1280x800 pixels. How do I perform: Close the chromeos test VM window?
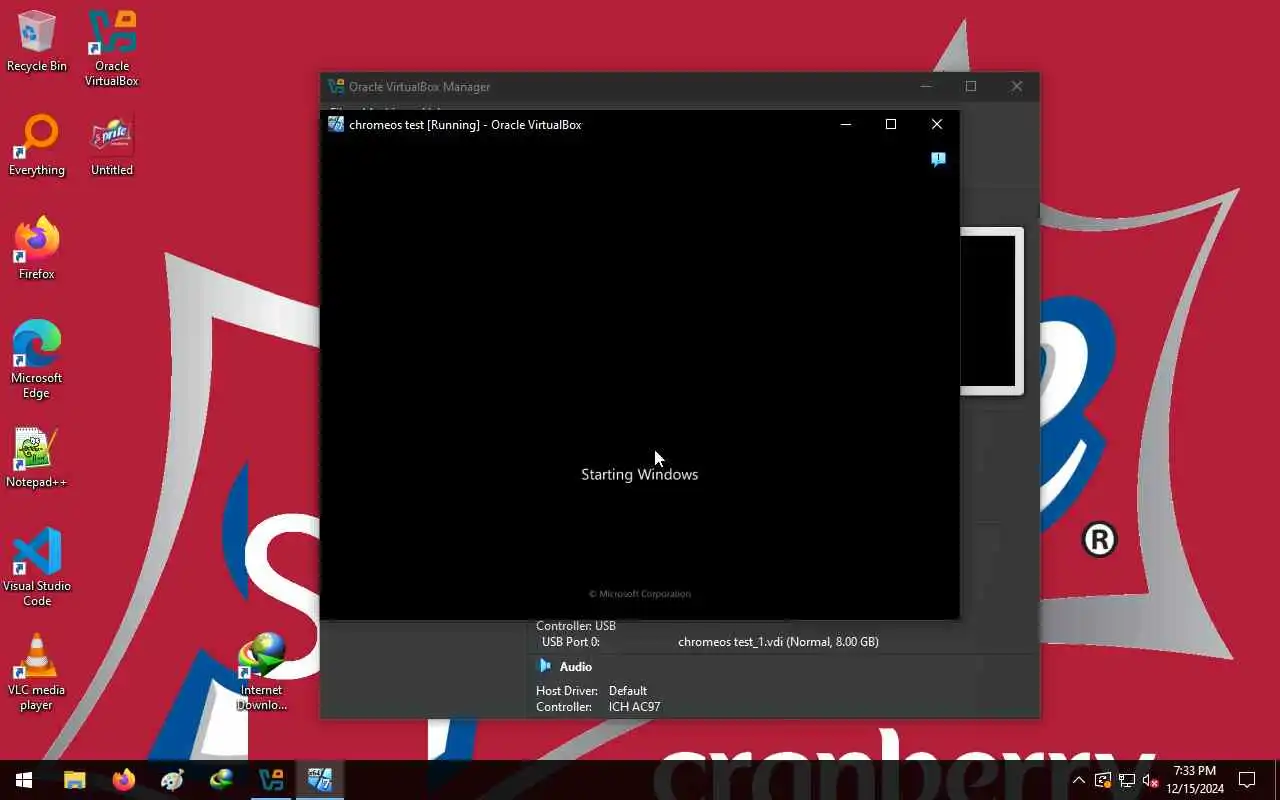coord(937,124)
